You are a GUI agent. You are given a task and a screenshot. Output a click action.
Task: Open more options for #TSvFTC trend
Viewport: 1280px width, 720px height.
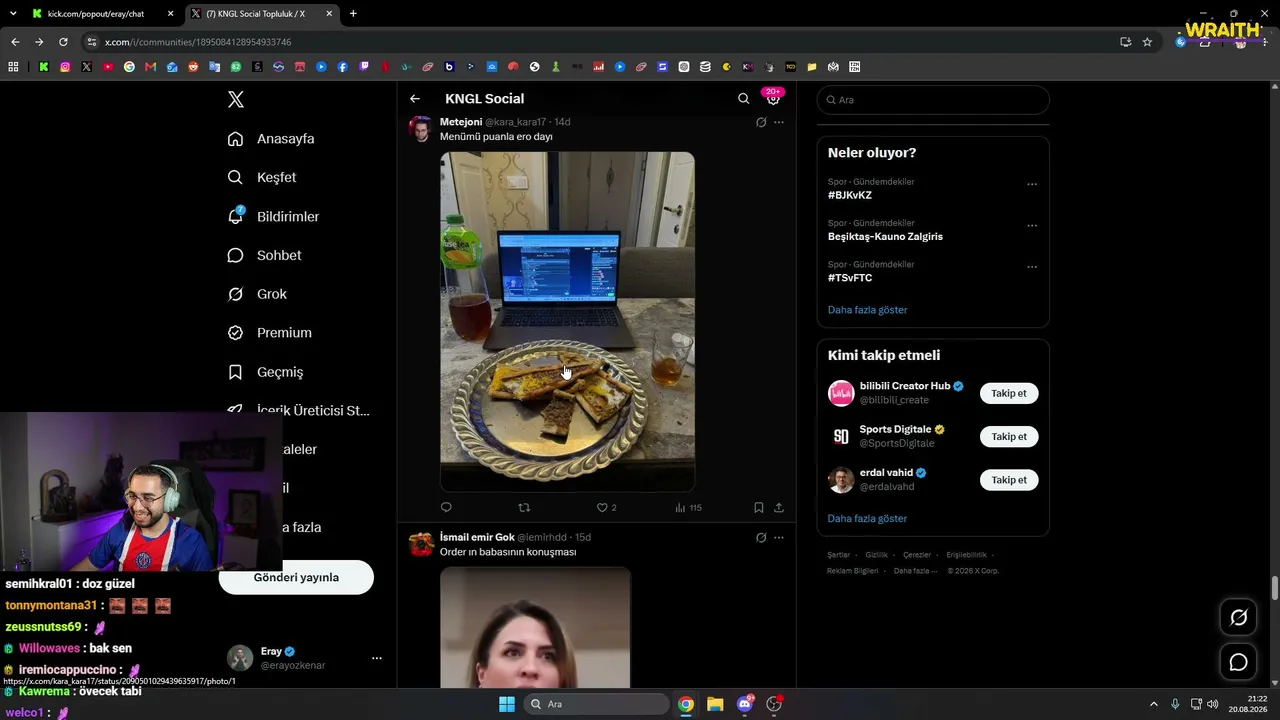click(1032, 267)
